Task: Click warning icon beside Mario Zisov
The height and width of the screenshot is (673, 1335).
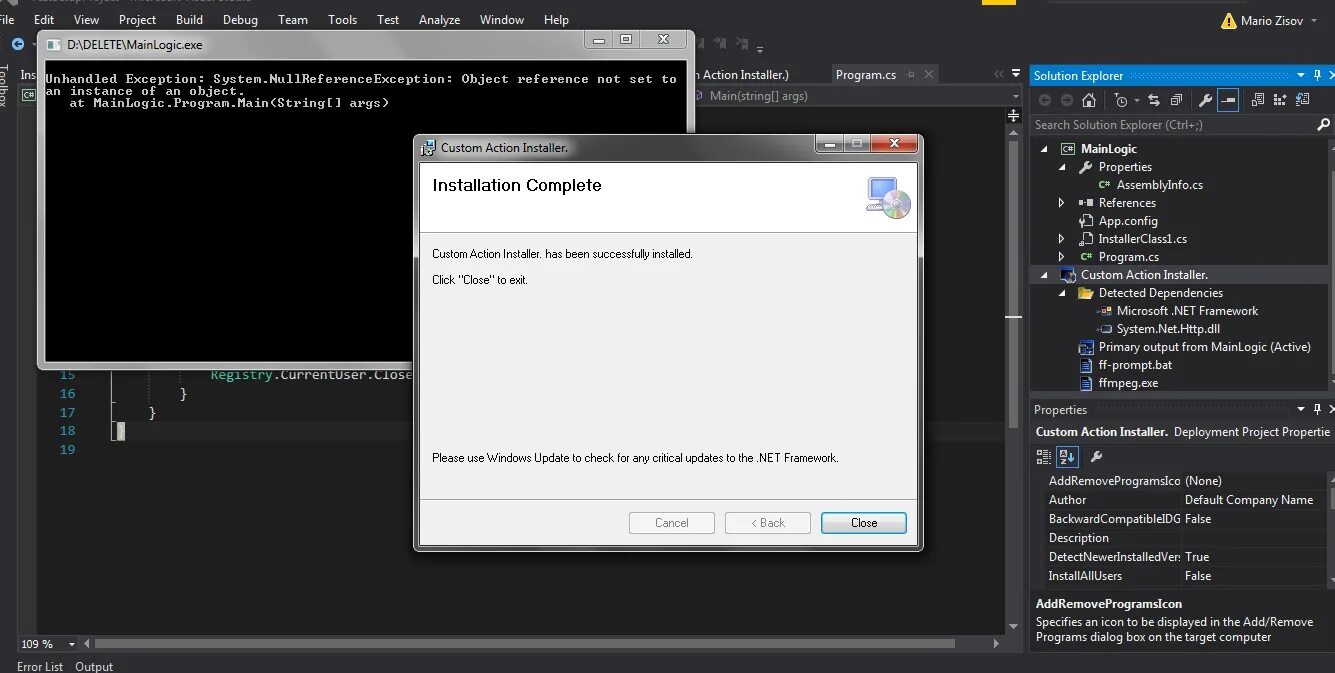Action: click(x=1229, y=20)
